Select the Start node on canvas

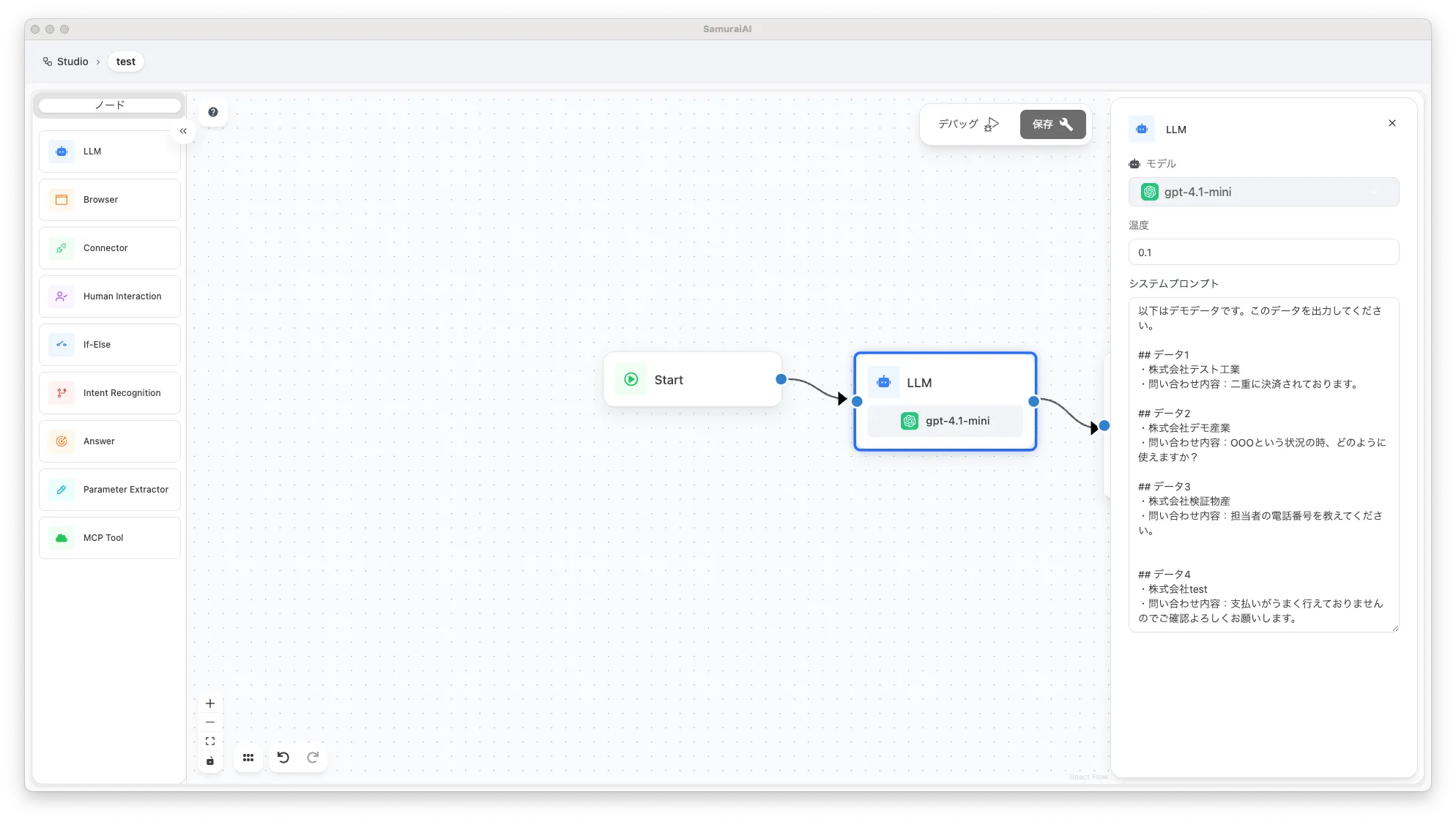693,379
